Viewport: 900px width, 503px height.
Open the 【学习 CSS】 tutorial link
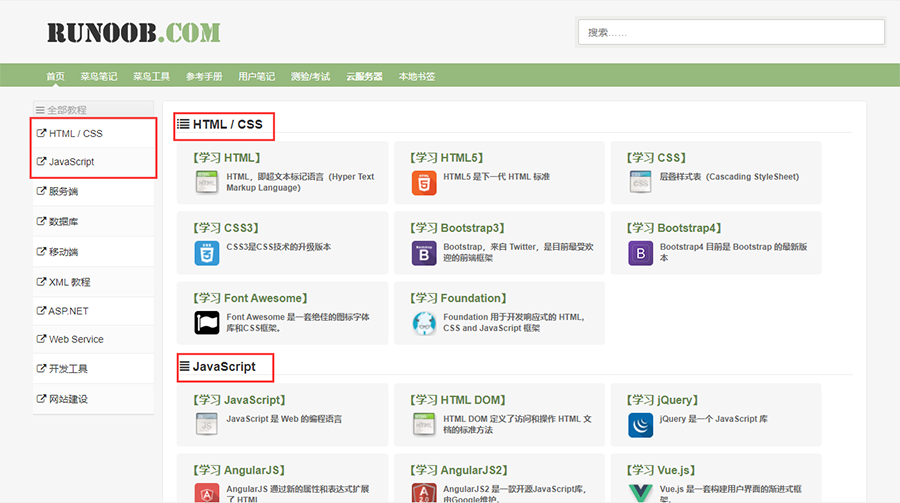tap(656, 157)
